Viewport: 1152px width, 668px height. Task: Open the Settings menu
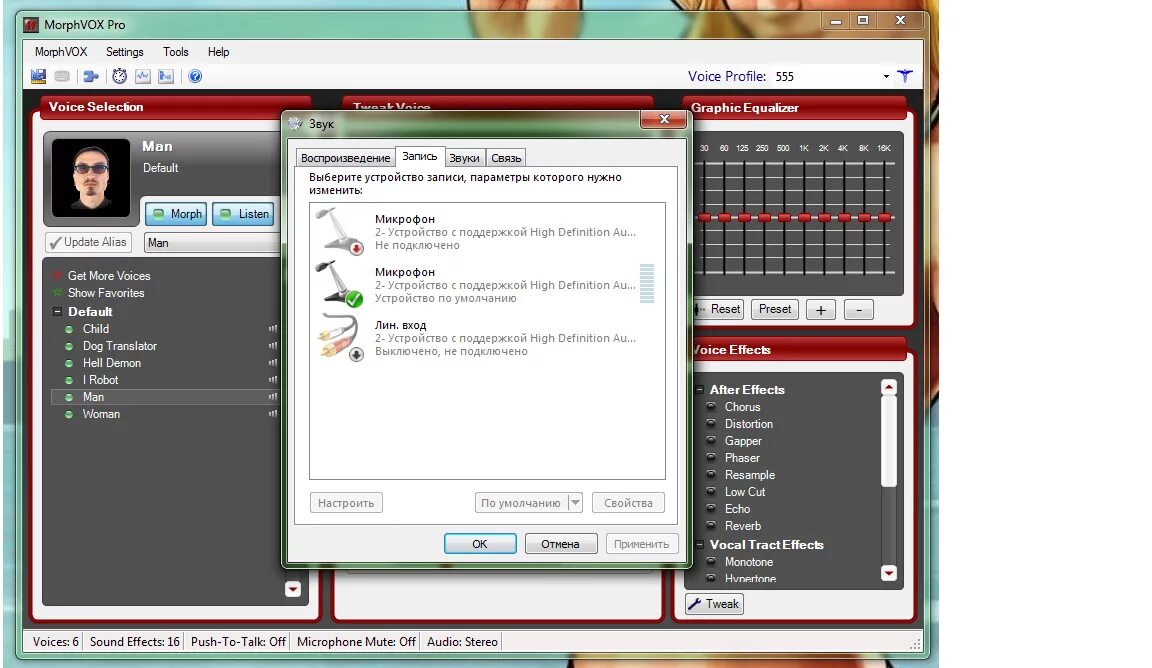pos(124,52)
